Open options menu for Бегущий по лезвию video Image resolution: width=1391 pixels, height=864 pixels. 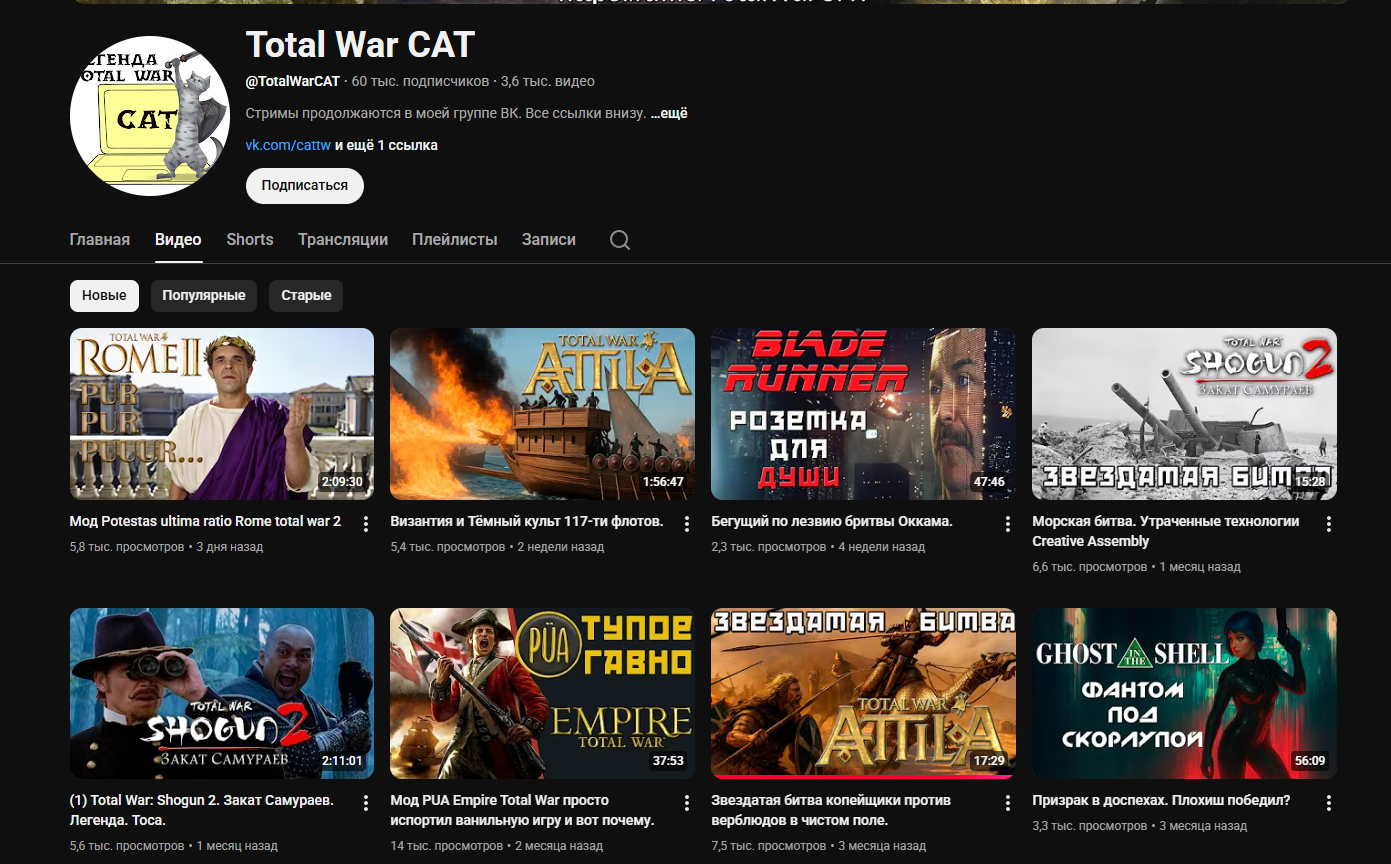tap(1008, 524)
